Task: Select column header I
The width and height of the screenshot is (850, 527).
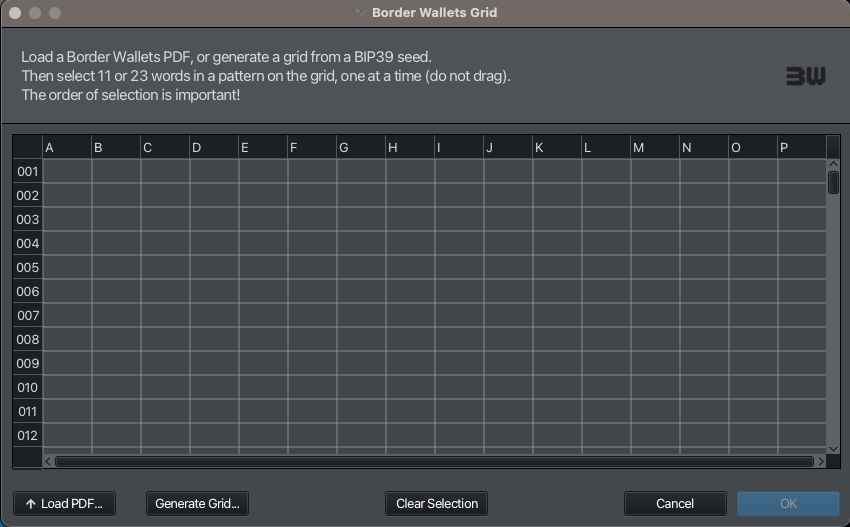Action: click(459, 147)
